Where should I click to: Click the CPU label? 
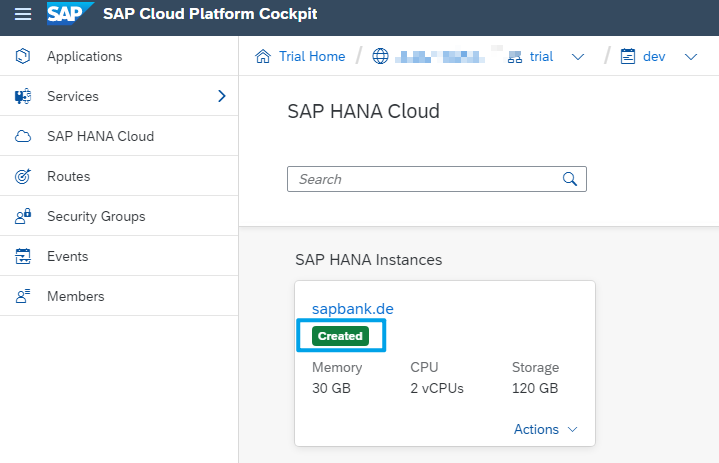tap(424, 367)
